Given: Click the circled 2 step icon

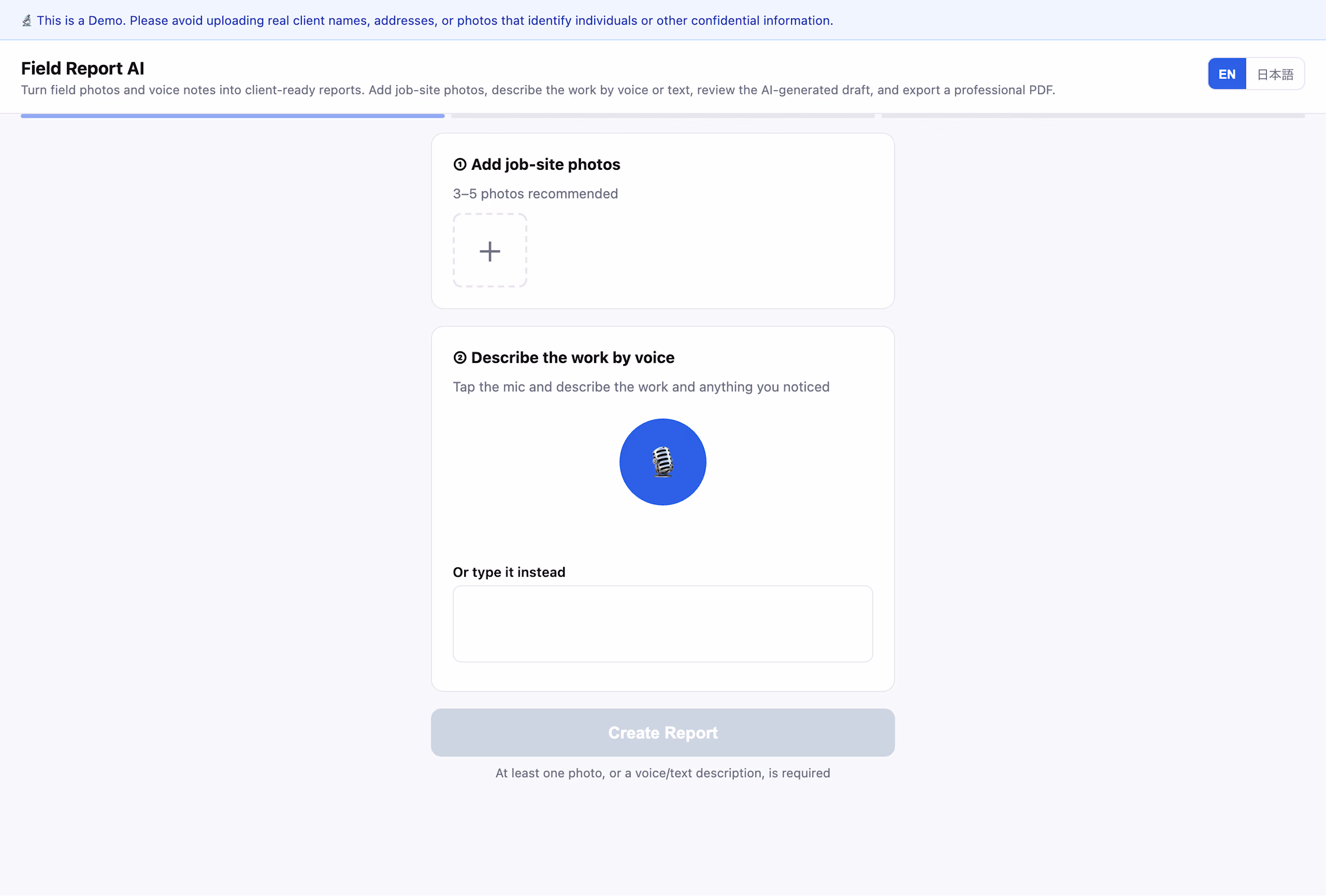Looking at the screenshot, I should 460,358.
